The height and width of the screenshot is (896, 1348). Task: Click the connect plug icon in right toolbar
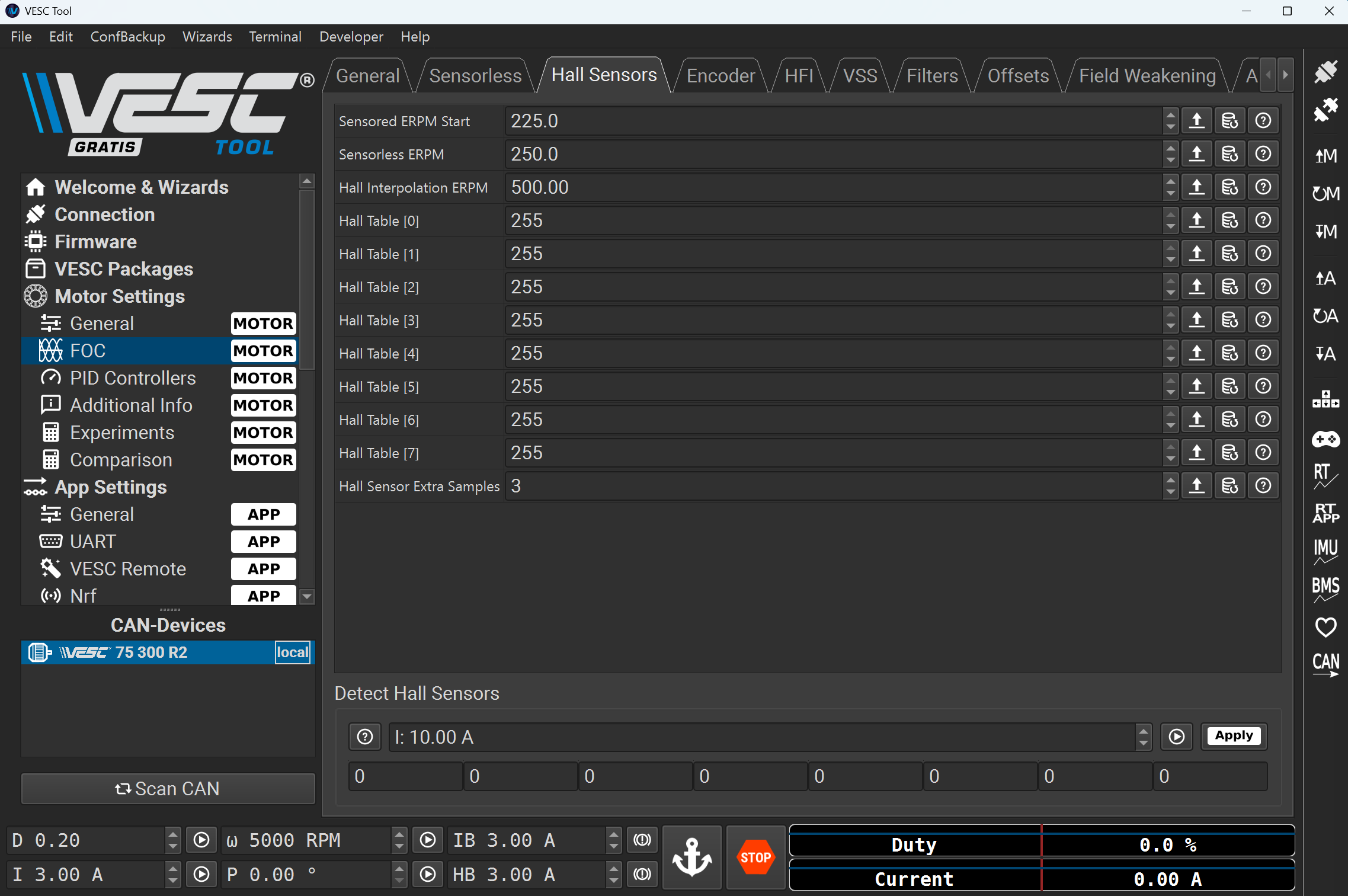click(1325, 72)
